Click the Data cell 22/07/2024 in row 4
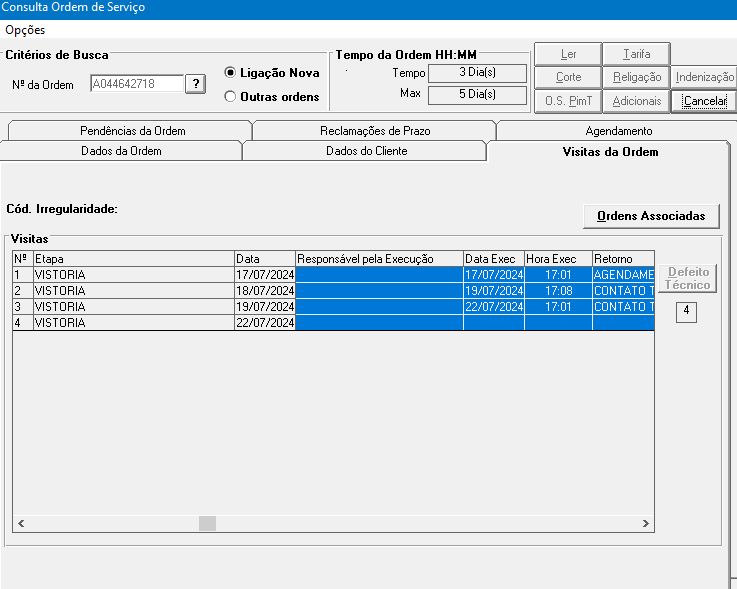The width and height of the screenshot is (737, 589). coord(265,322)
